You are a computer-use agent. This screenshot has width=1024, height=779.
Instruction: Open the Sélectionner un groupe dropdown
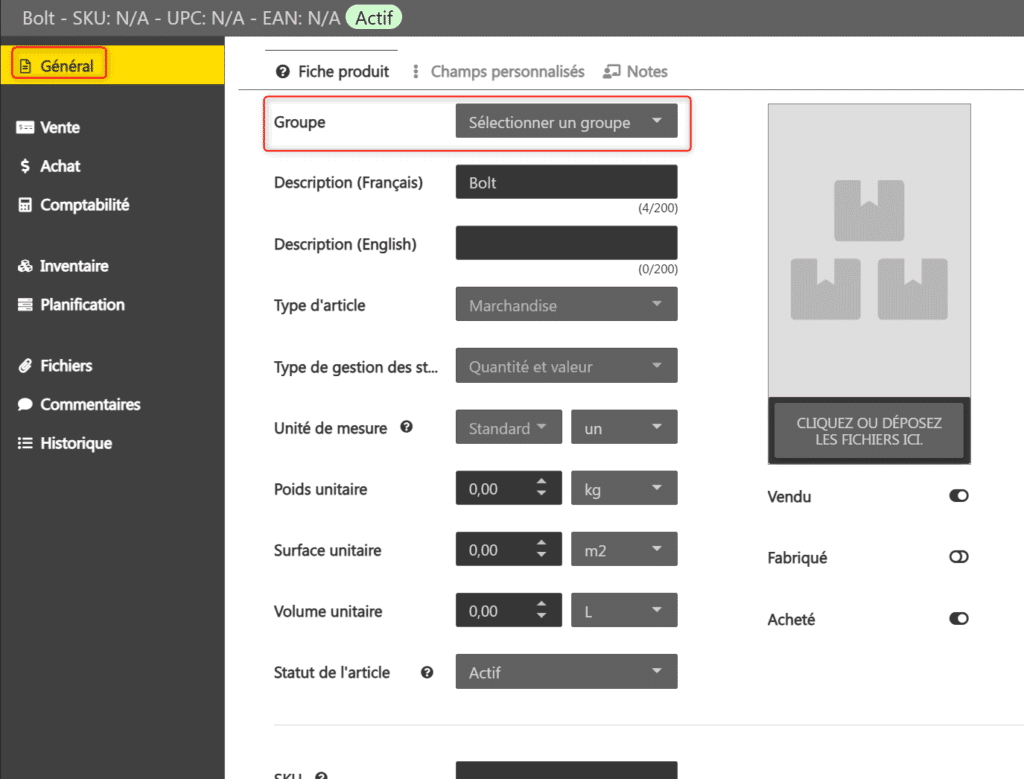point(566,122)
